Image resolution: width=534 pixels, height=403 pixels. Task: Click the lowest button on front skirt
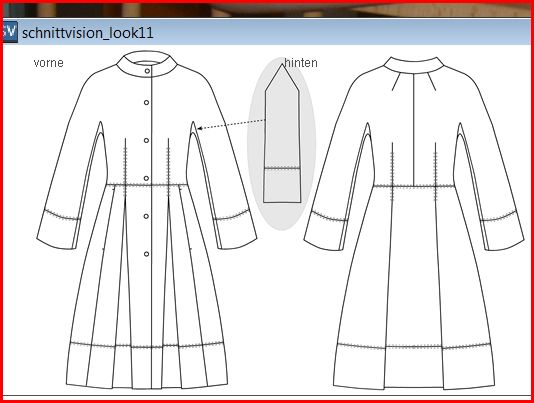[146, 254]
